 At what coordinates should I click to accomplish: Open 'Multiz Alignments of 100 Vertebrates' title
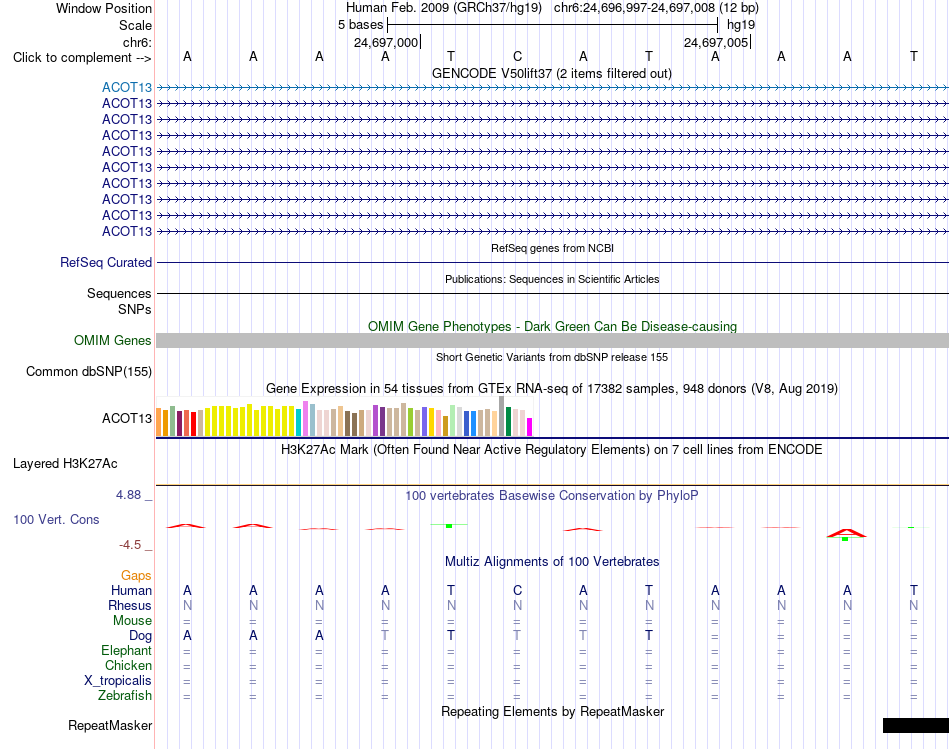coord(552,562)
